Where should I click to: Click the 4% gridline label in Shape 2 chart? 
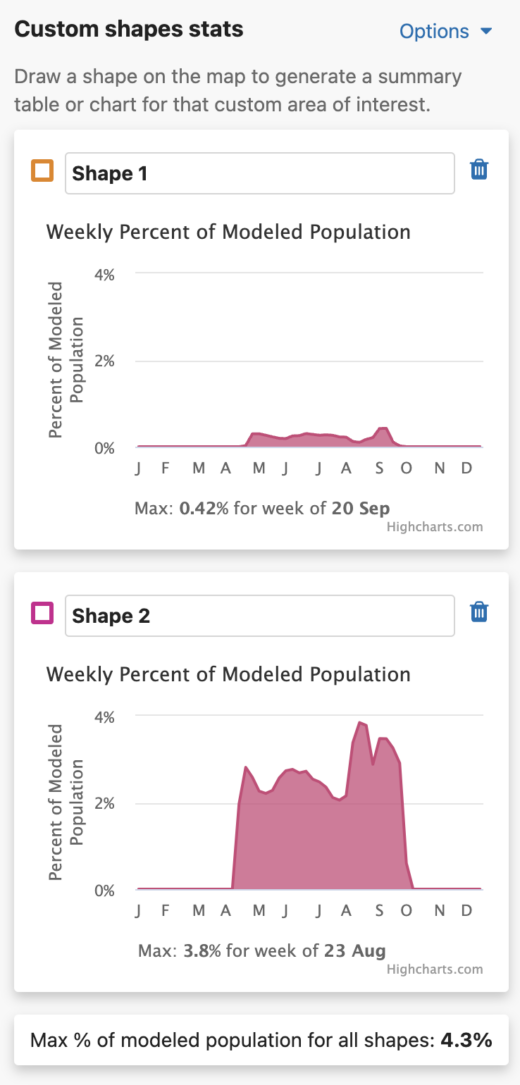tap(105, 716)
